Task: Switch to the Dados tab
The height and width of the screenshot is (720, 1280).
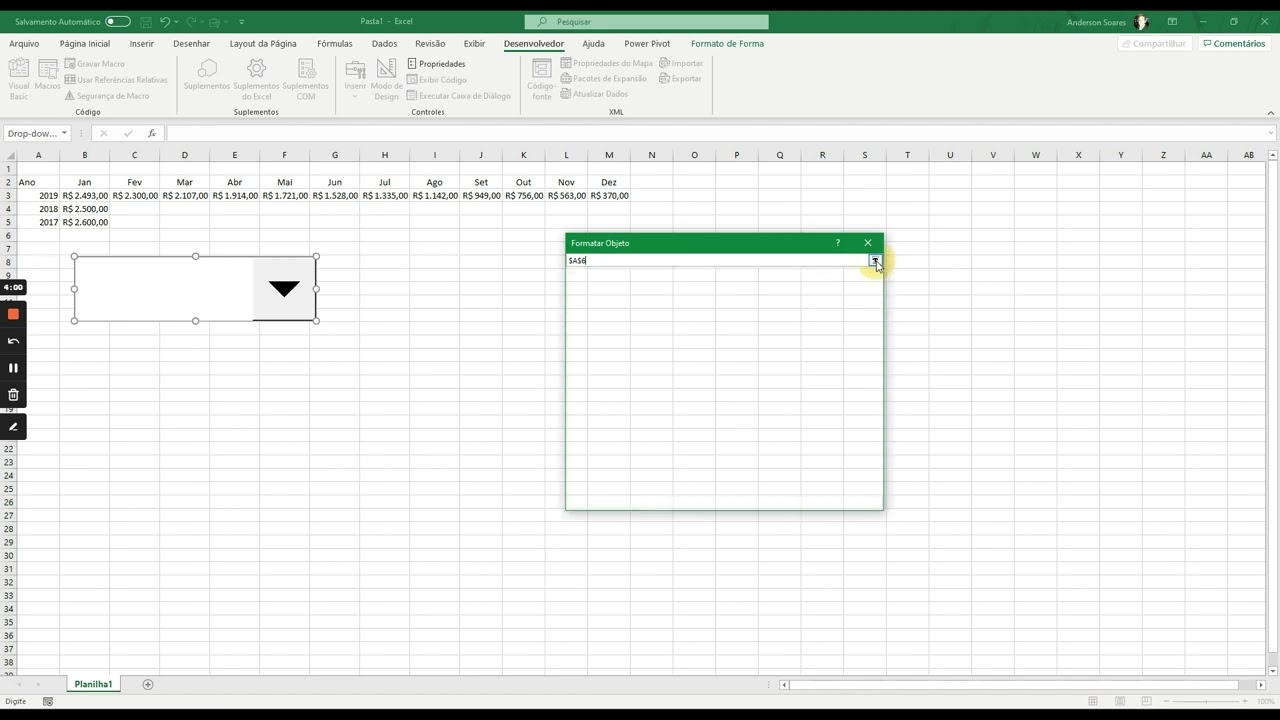Action: pos(384,43)
